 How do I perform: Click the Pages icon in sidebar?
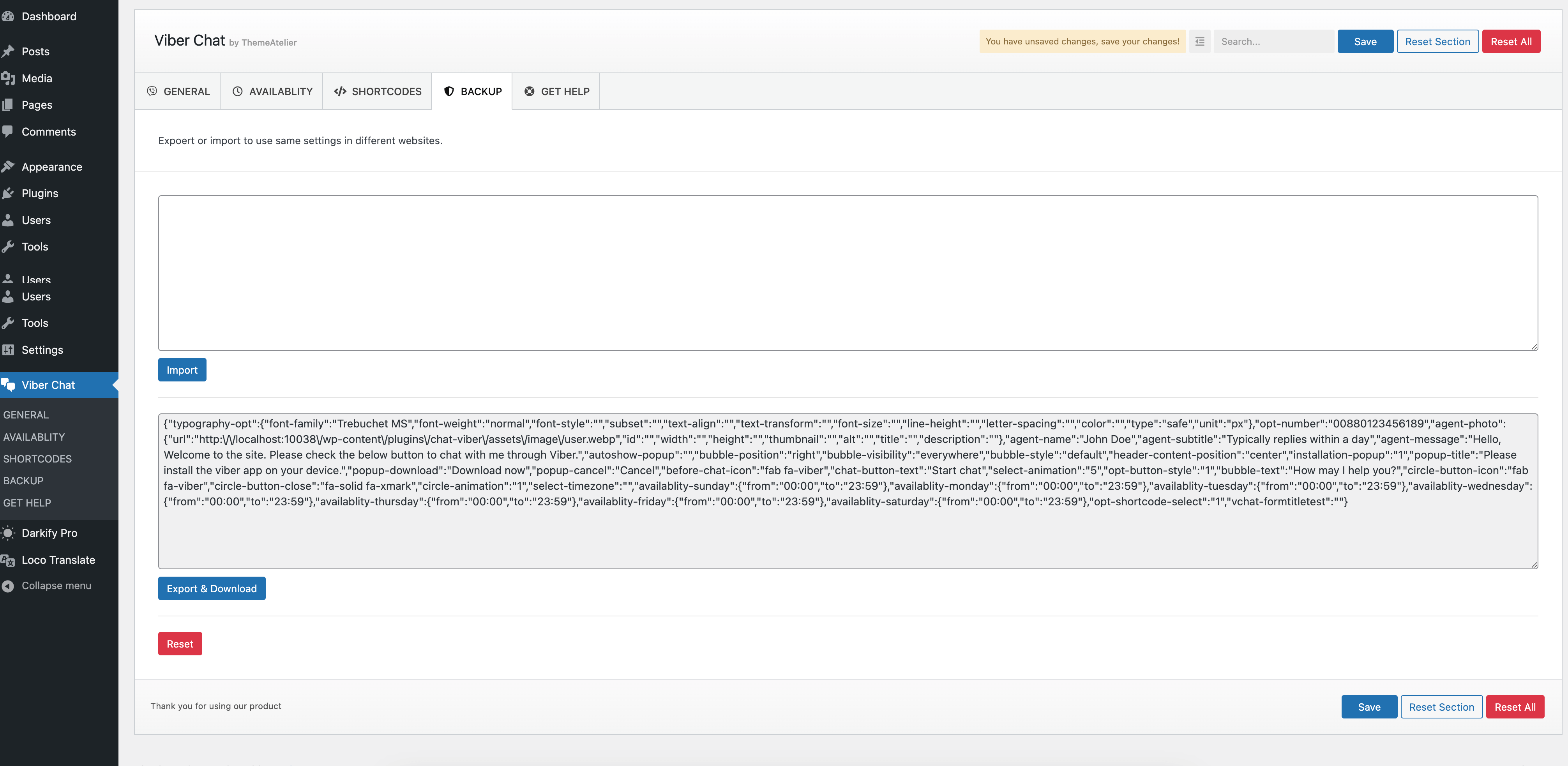coord(8,105)
